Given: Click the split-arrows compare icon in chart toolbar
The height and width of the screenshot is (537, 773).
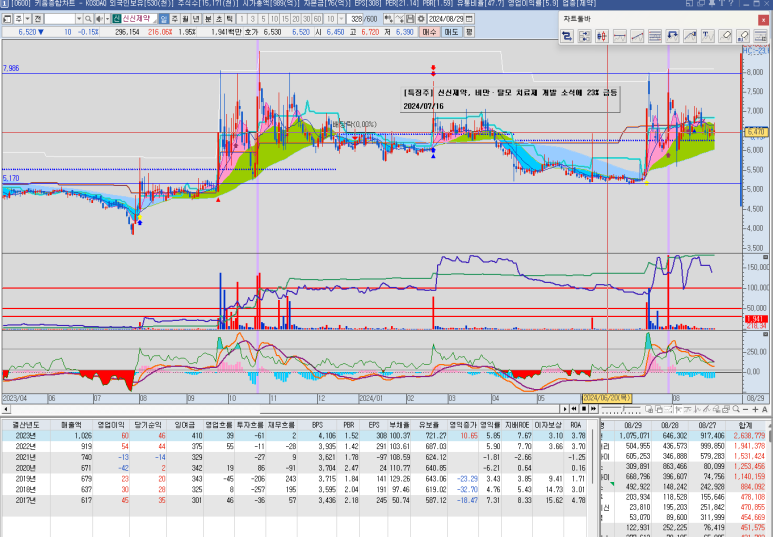Looking at the screenshot, I should (x=585, y=36).
